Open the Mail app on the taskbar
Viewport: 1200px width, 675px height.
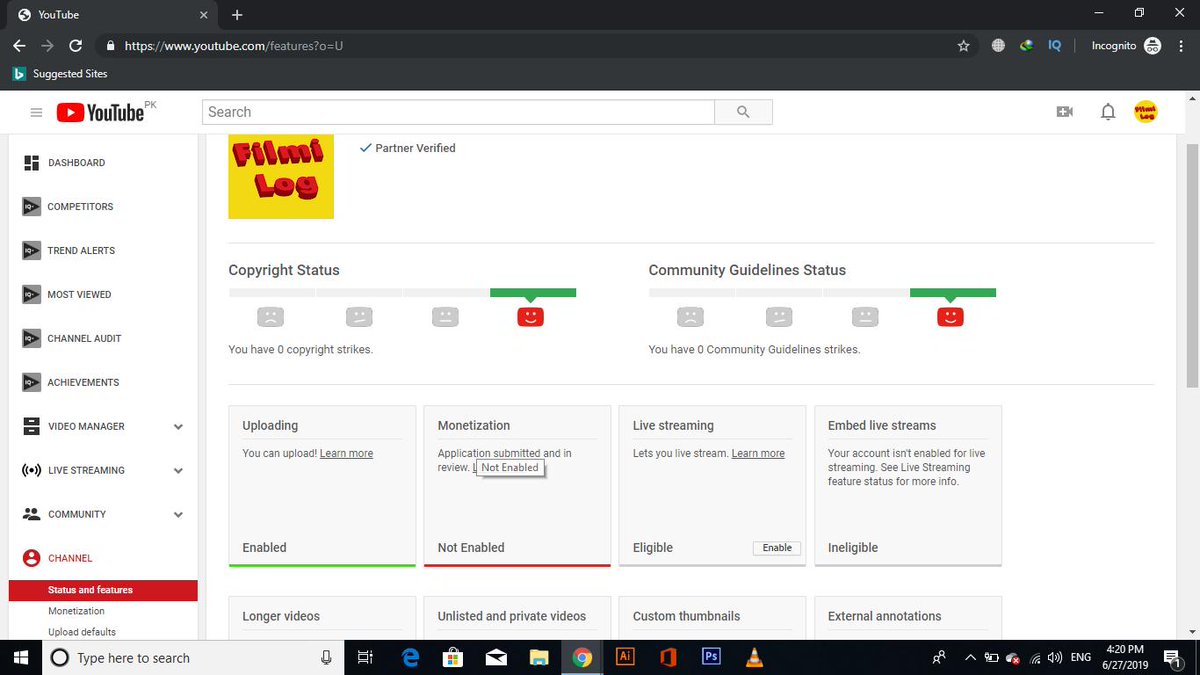[x=496, y=657]
